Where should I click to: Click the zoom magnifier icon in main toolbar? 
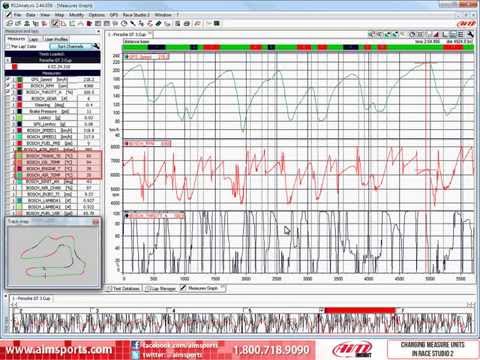tap(9, 24)
